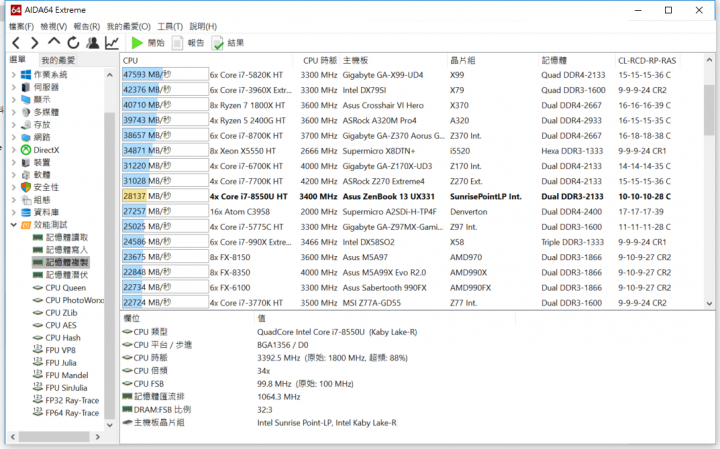Select the 8x Ryzen 7 1800X HT row

(x=412, y=105)
